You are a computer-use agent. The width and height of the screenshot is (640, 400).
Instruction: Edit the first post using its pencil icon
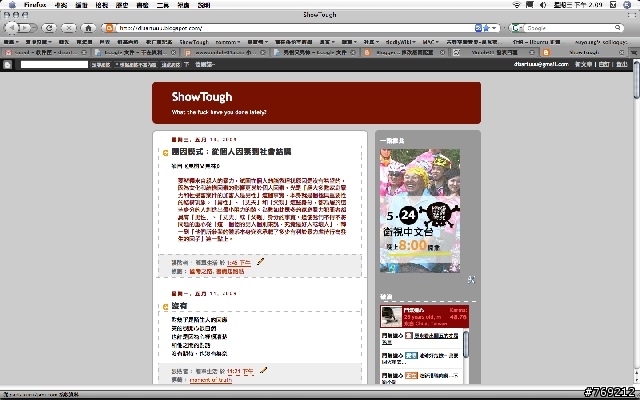point(260,261)
